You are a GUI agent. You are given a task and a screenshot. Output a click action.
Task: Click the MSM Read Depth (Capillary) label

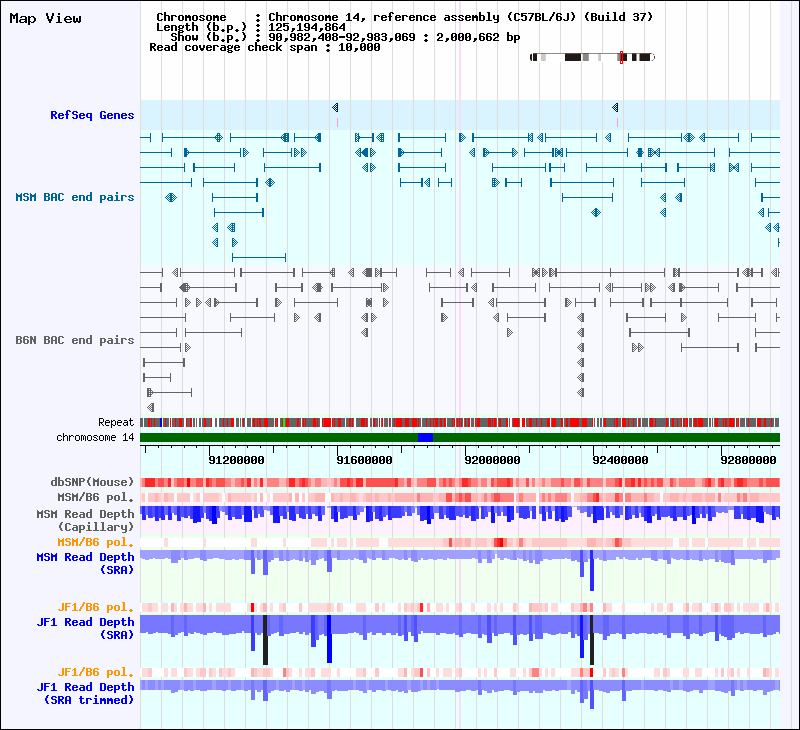pyautogui.click(x=85, y=520)
